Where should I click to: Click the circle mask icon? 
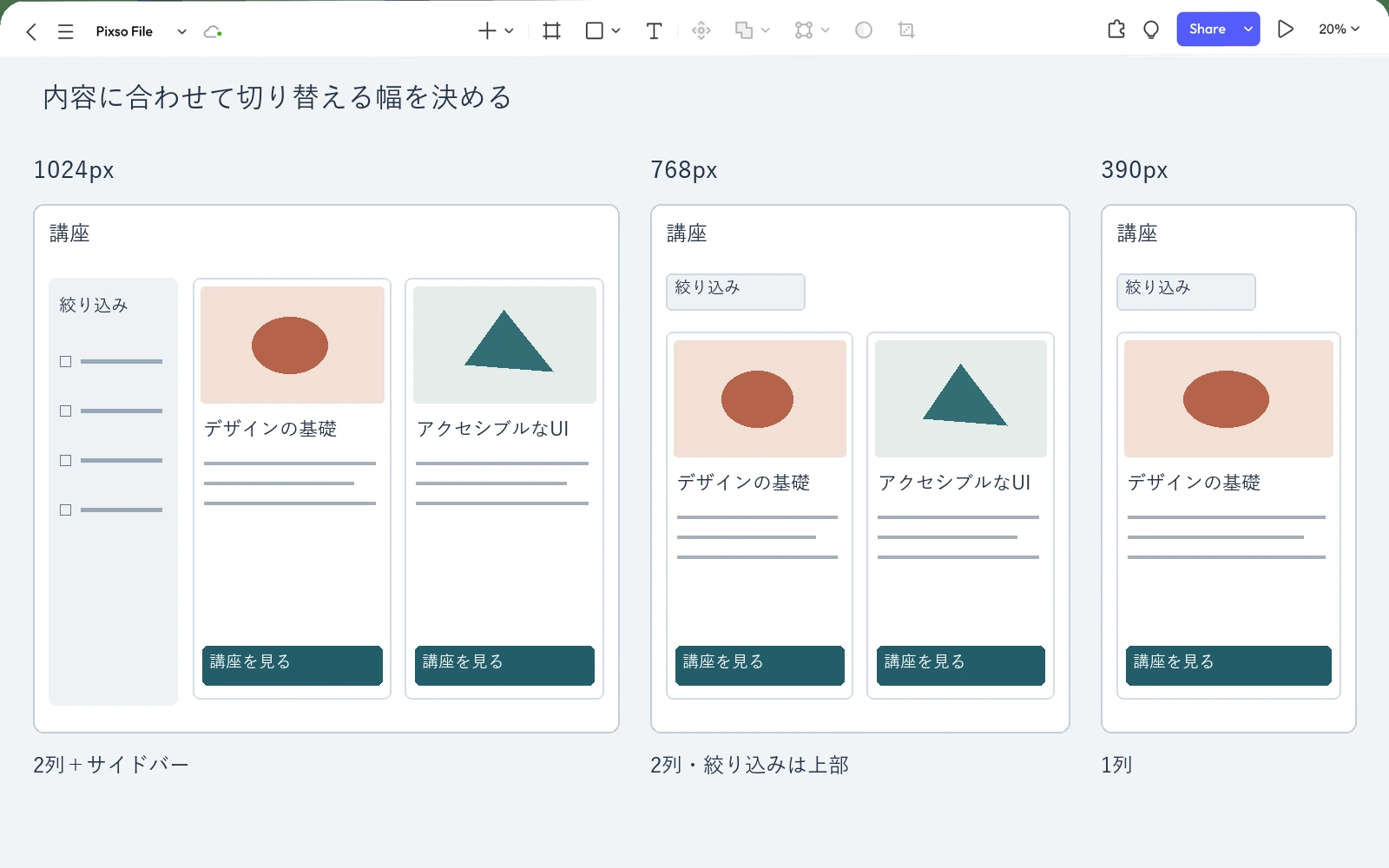pyautogui.click(x=864, y=30)
